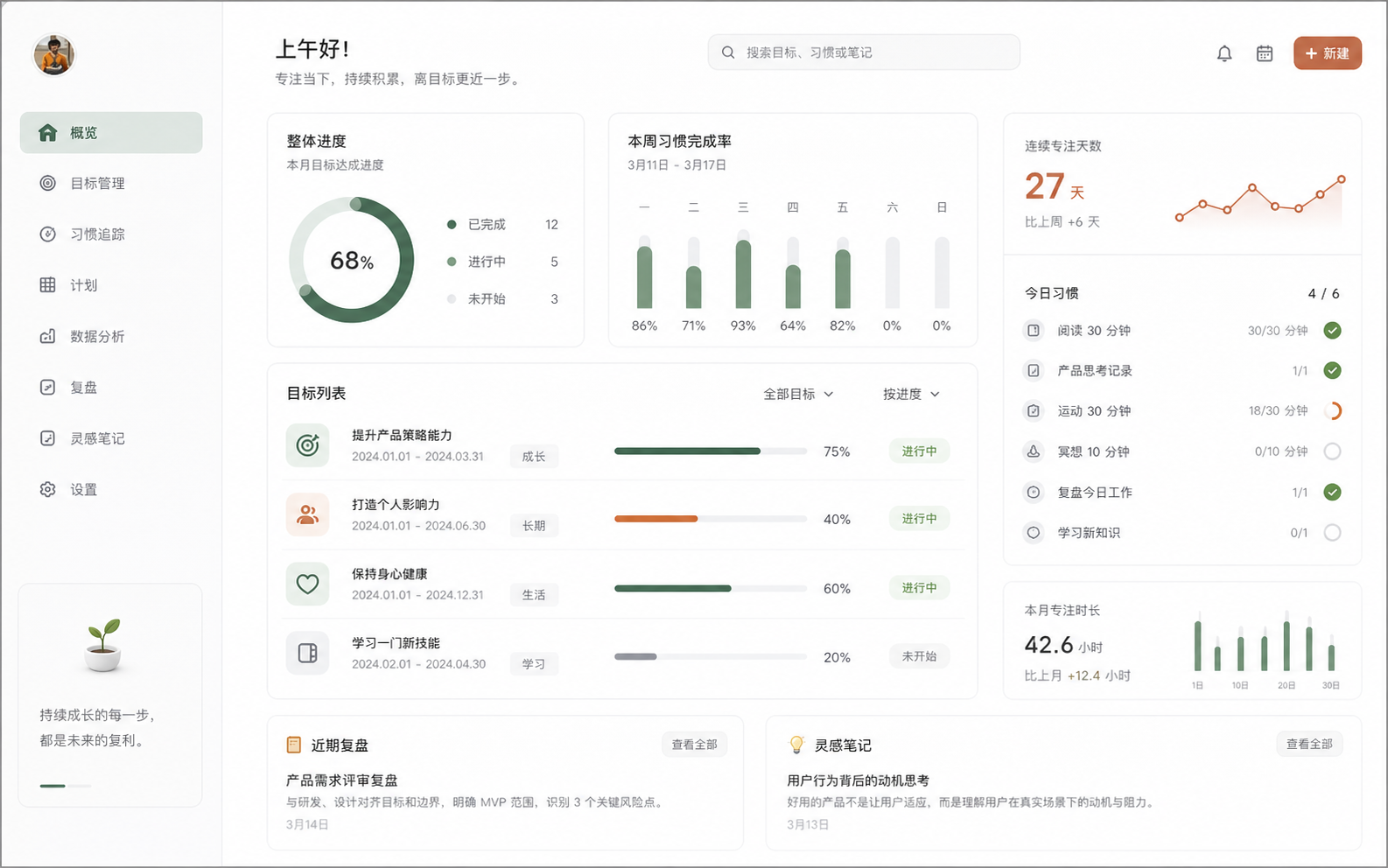Click the icon left of 阅读 30 分钟
This screenshot has width=1388, height=868.
click(1034, 330)
